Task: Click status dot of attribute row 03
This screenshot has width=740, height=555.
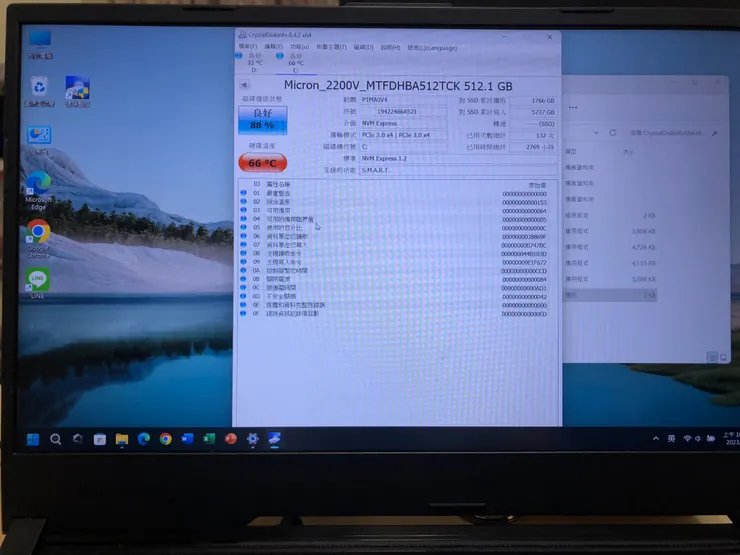Action: pyautogui.click(x=244, y=210)
